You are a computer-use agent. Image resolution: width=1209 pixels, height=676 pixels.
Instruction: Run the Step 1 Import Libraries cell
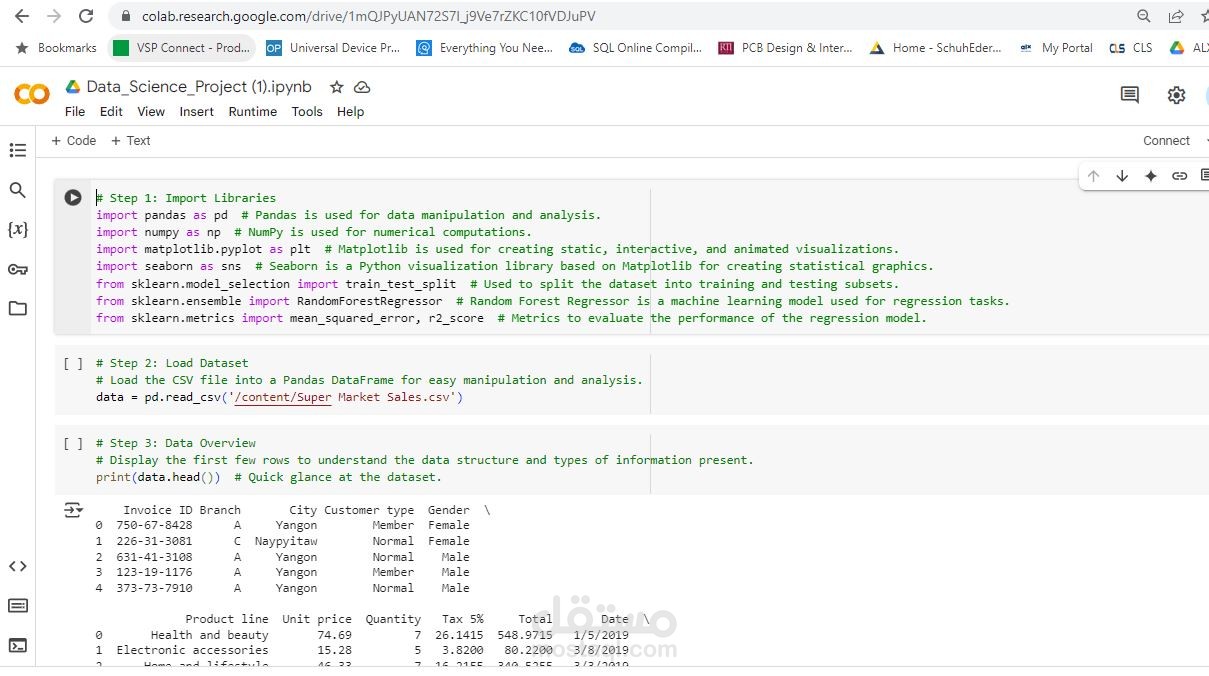pyautogui.click(x=73, y=198)
